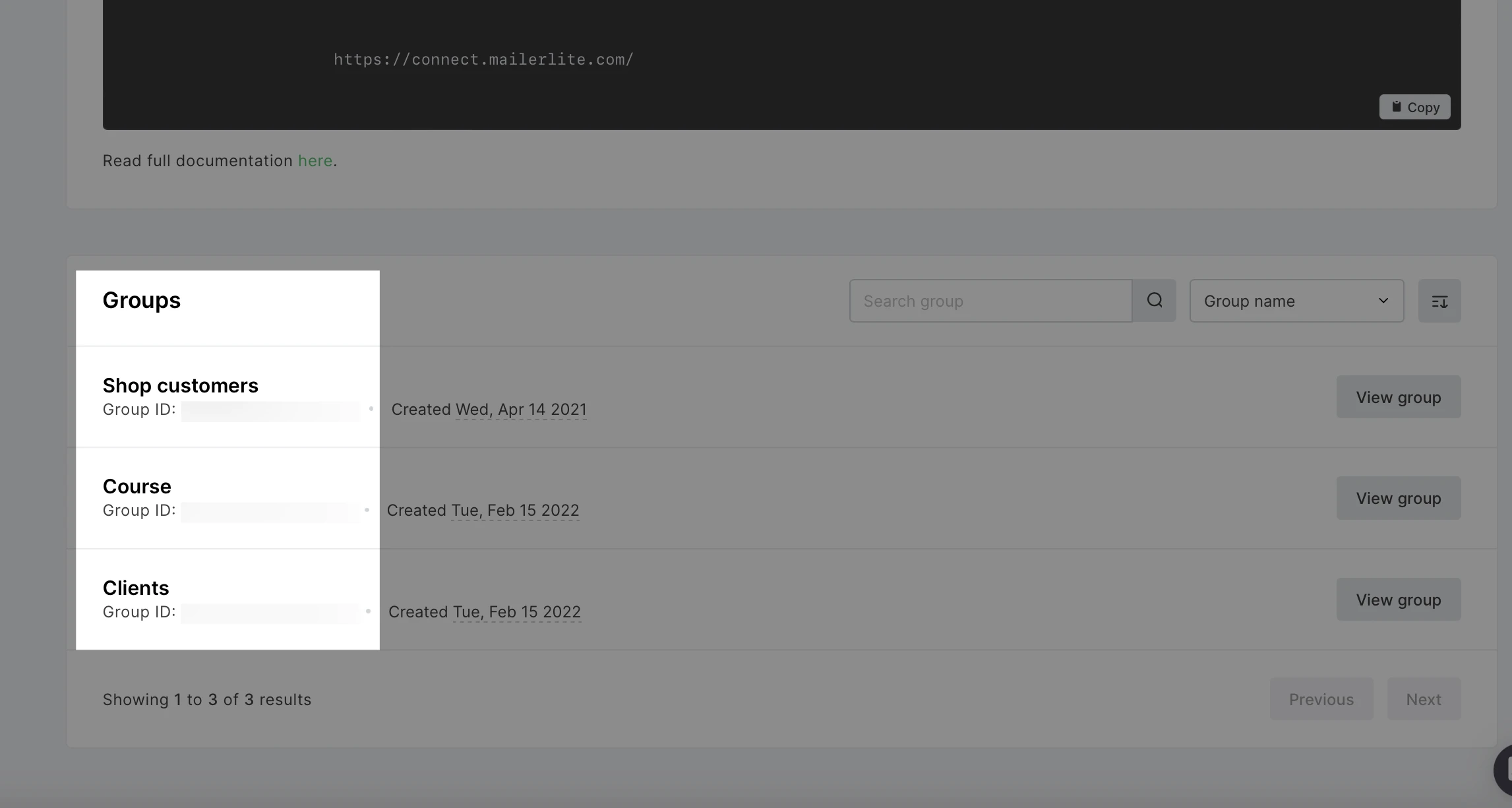Screen dimensions: 1512x808
Task: Click the Shop customers Group ID value
Action: 270,410
